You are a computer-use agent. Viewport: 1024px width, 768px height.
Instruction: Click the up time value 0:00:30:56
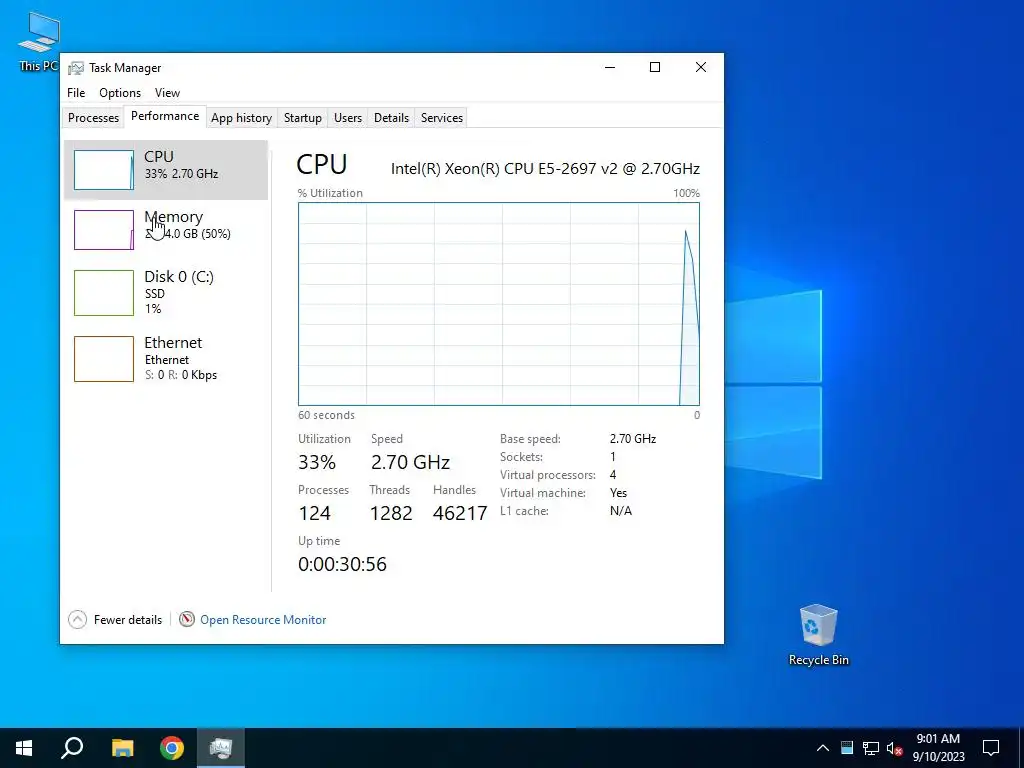[342, 564]
